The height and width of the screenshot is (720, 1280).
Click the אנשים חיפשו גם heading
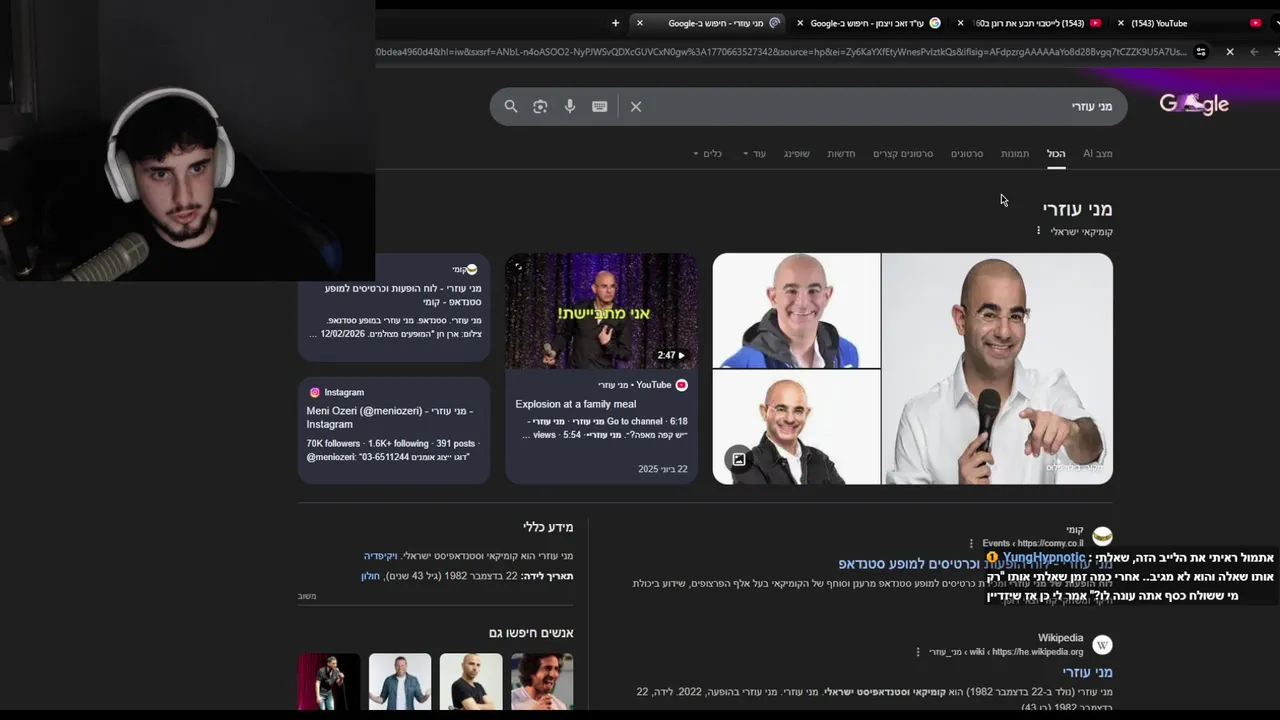click(x=531, y=633)
